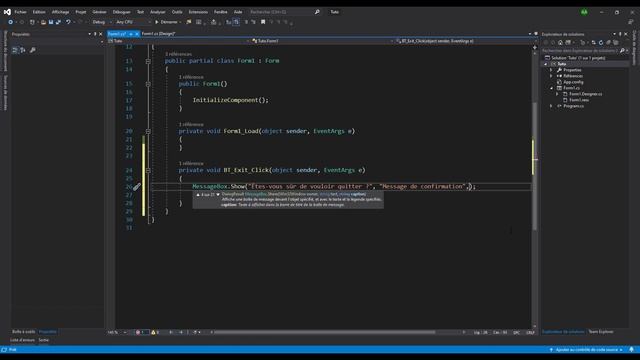640x360 pixels.
Task: Select Program.cs in Solution Explorer
Action: point(573,106)
